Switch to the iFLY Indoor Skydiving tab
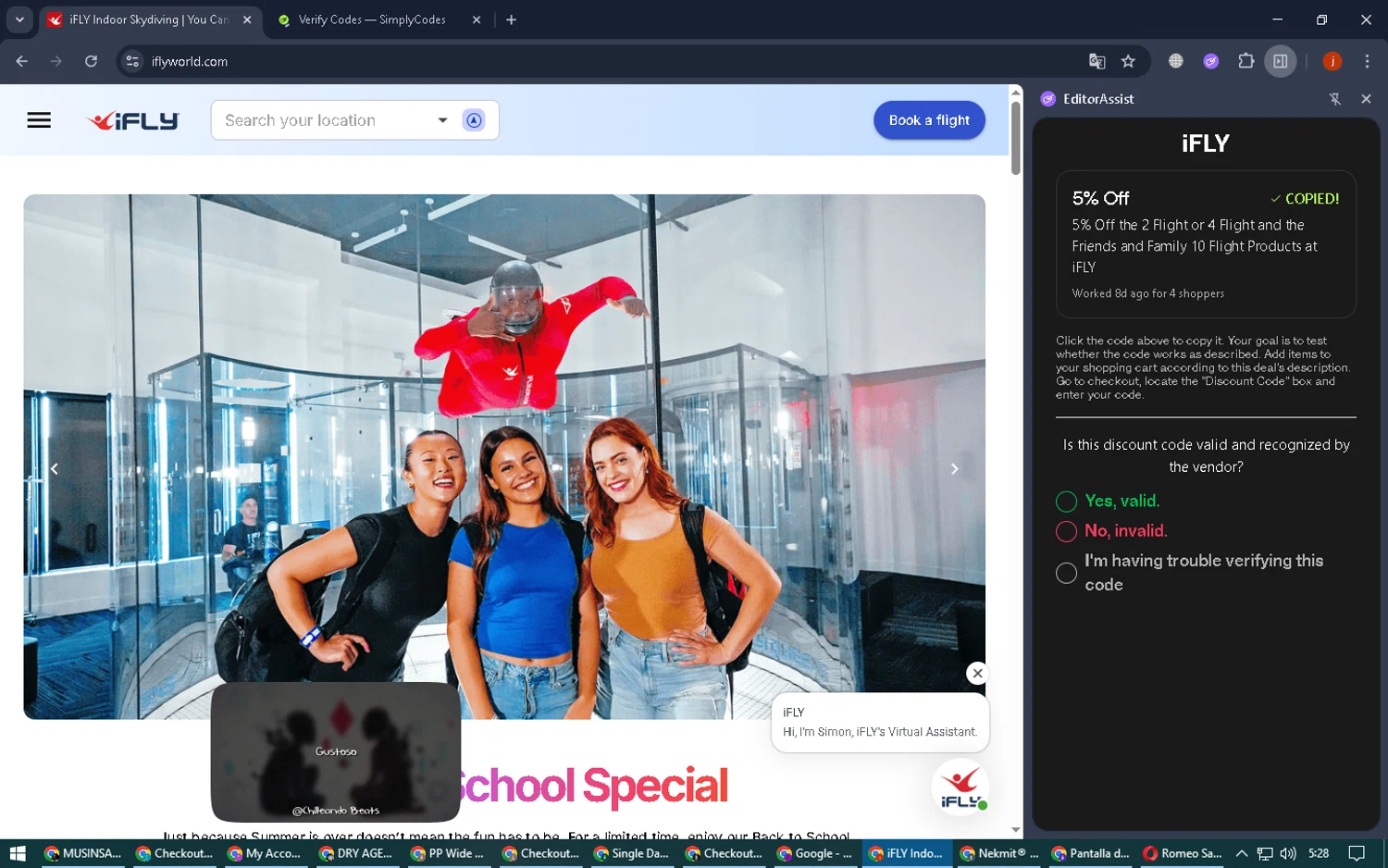This screenshot has height=868, width=1388. pos(151,19)
